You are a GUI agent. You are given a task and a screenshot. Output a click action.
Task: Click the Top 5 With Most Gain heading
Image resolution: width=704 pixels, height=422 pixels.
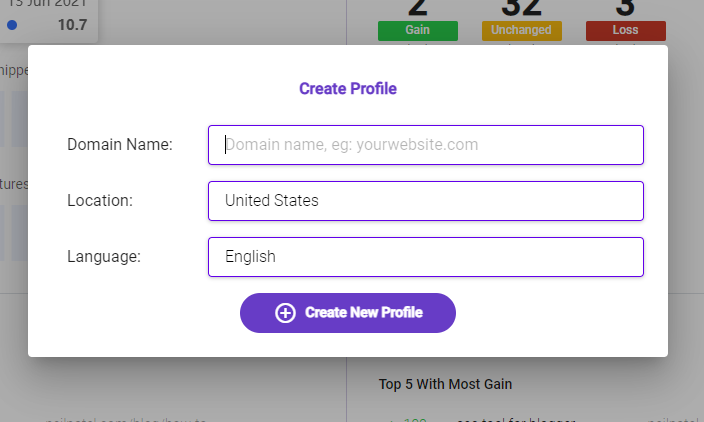[445, 384]
